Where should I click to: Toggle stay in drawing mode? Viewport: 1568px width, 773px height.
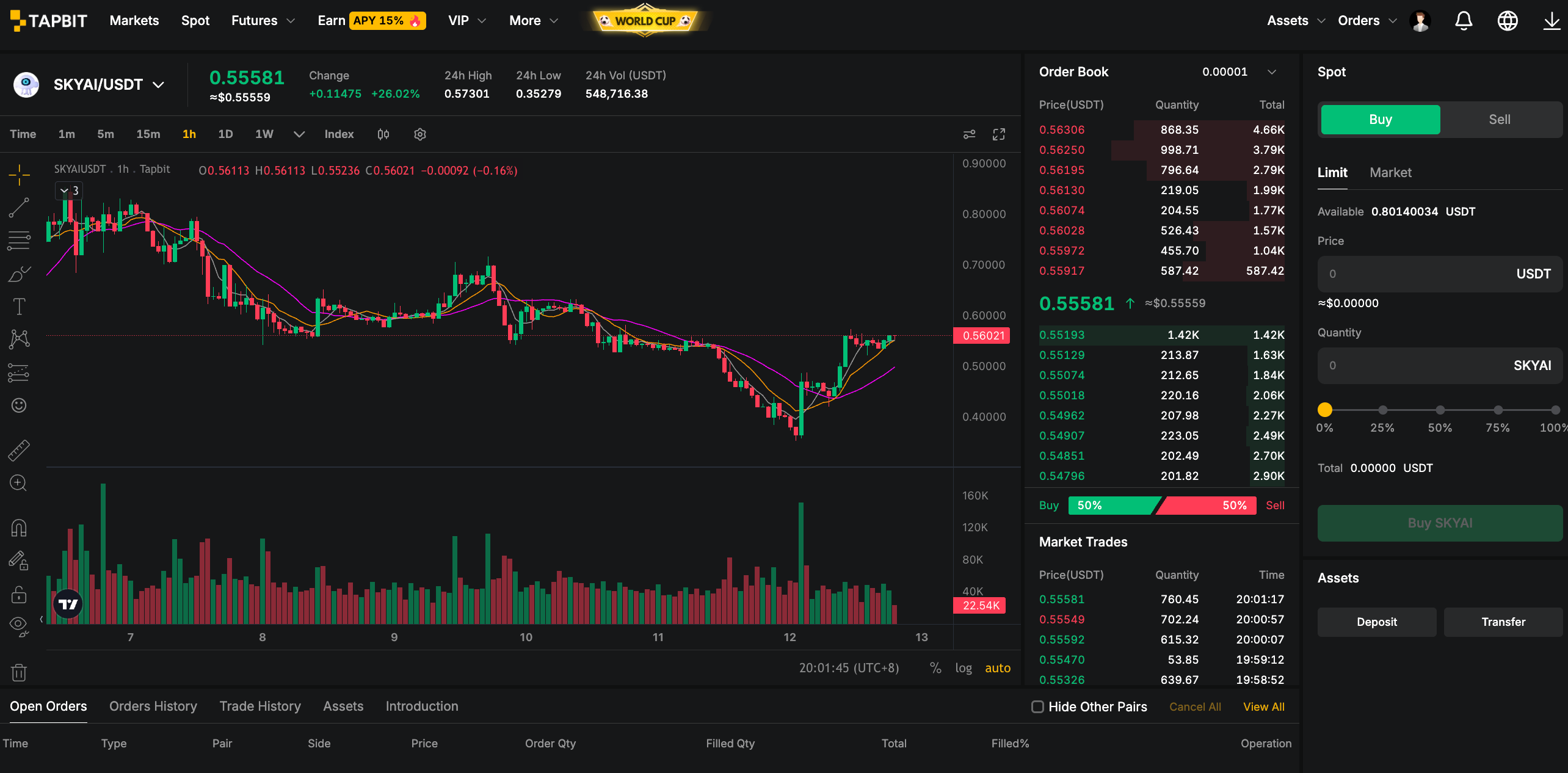(x=19, y=561)
